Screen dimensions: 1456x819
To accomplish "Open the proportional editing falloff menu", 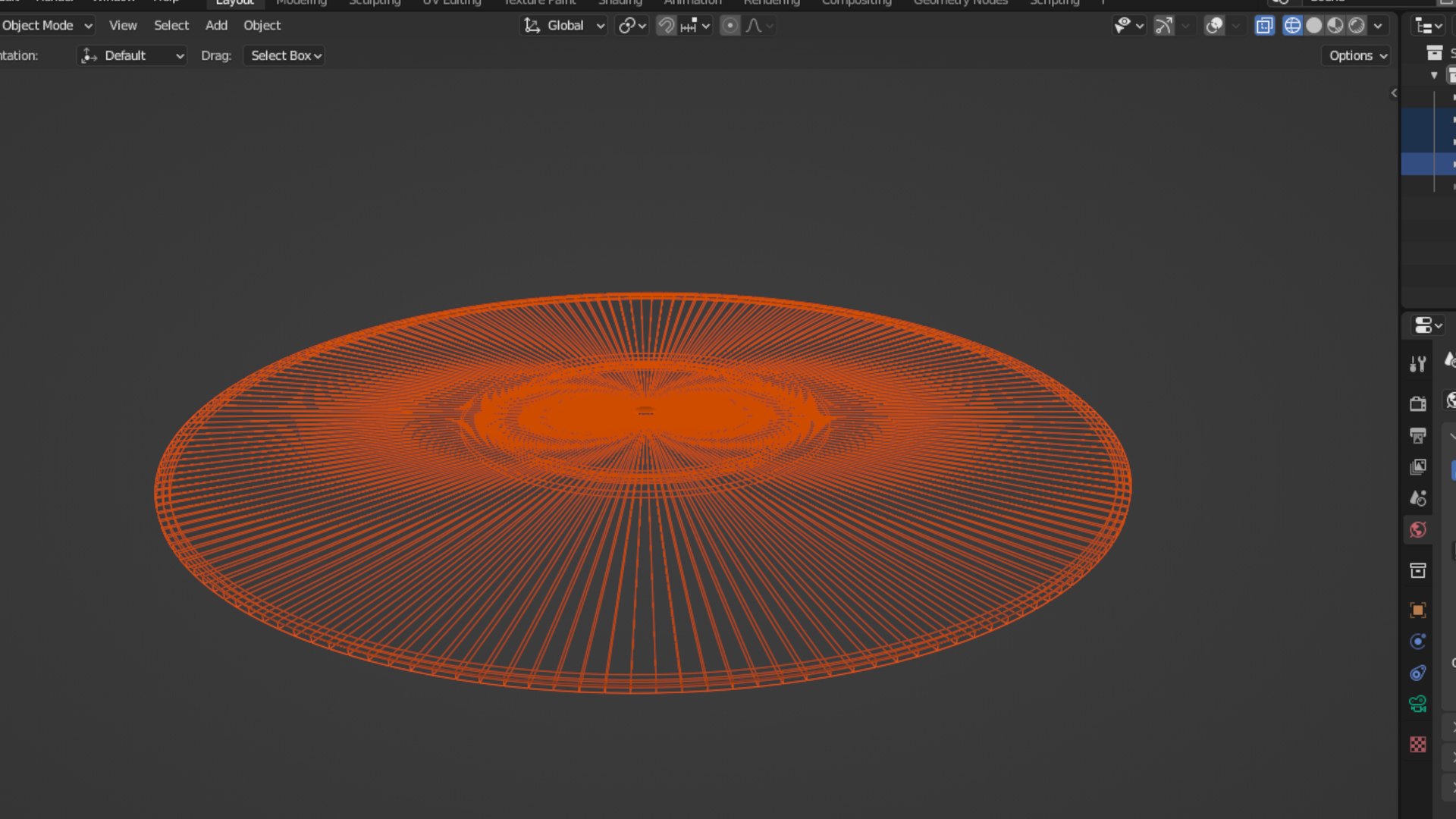I will 759,25.
